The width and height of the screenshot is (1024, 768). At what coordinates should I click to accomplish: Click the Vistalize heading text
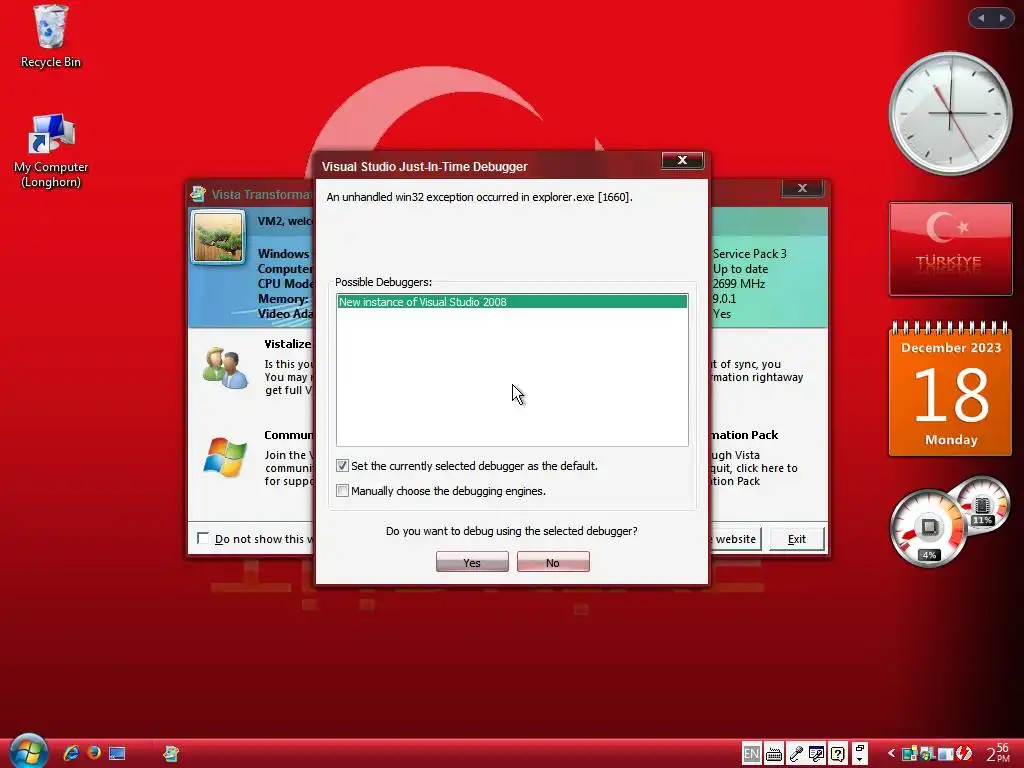tap(288, 344)
